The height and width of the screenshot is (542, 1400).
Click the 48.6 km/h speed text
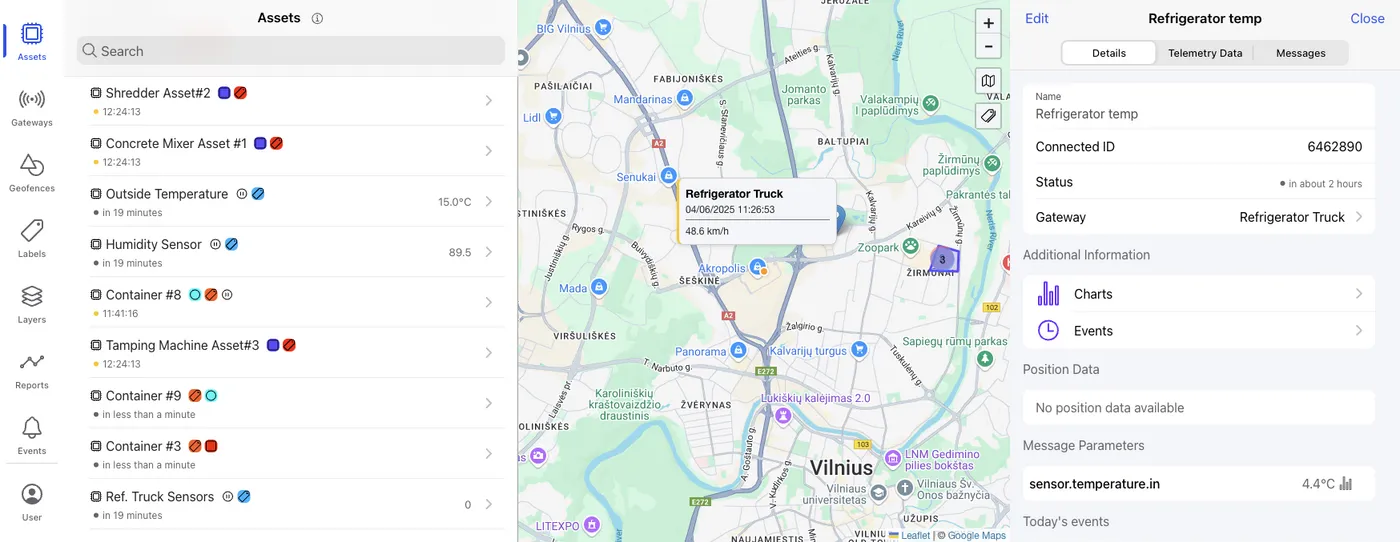tap(707, 232)
